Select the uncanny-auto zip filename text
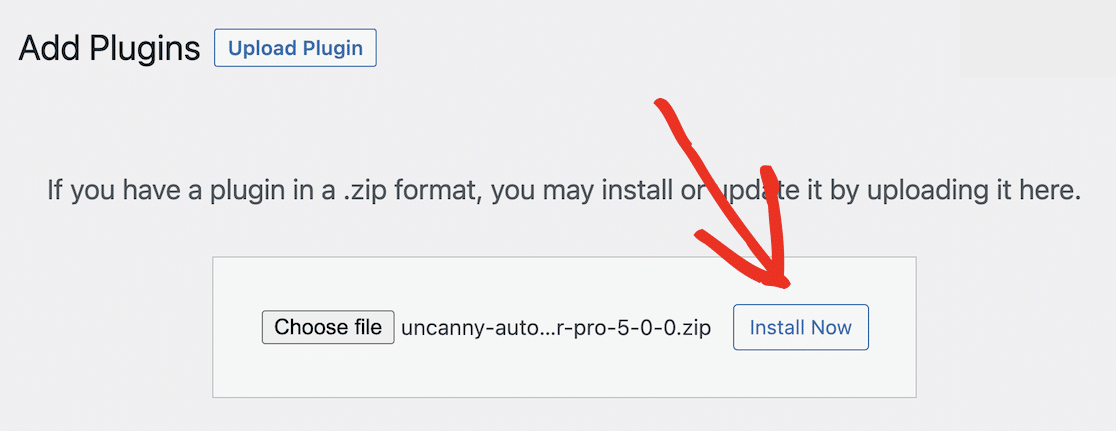This screenshot has height=431, width=1116. point(556,327)
